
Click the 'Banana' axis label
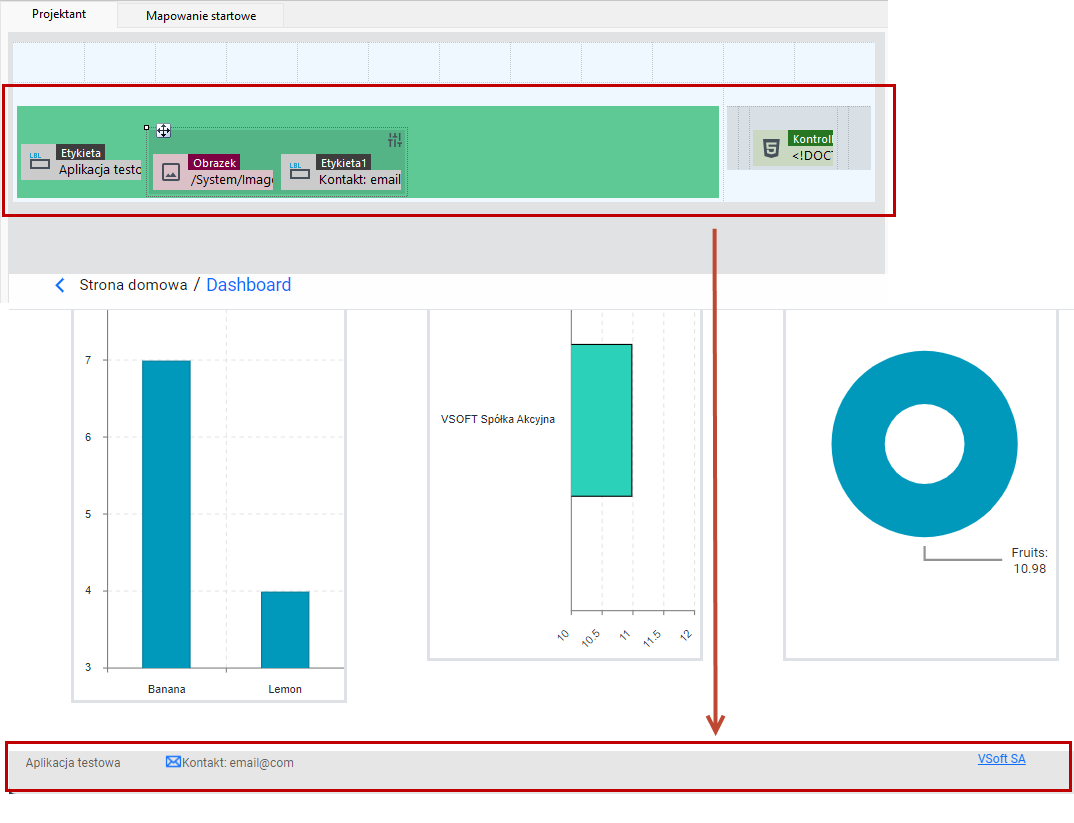click(166, 689)
